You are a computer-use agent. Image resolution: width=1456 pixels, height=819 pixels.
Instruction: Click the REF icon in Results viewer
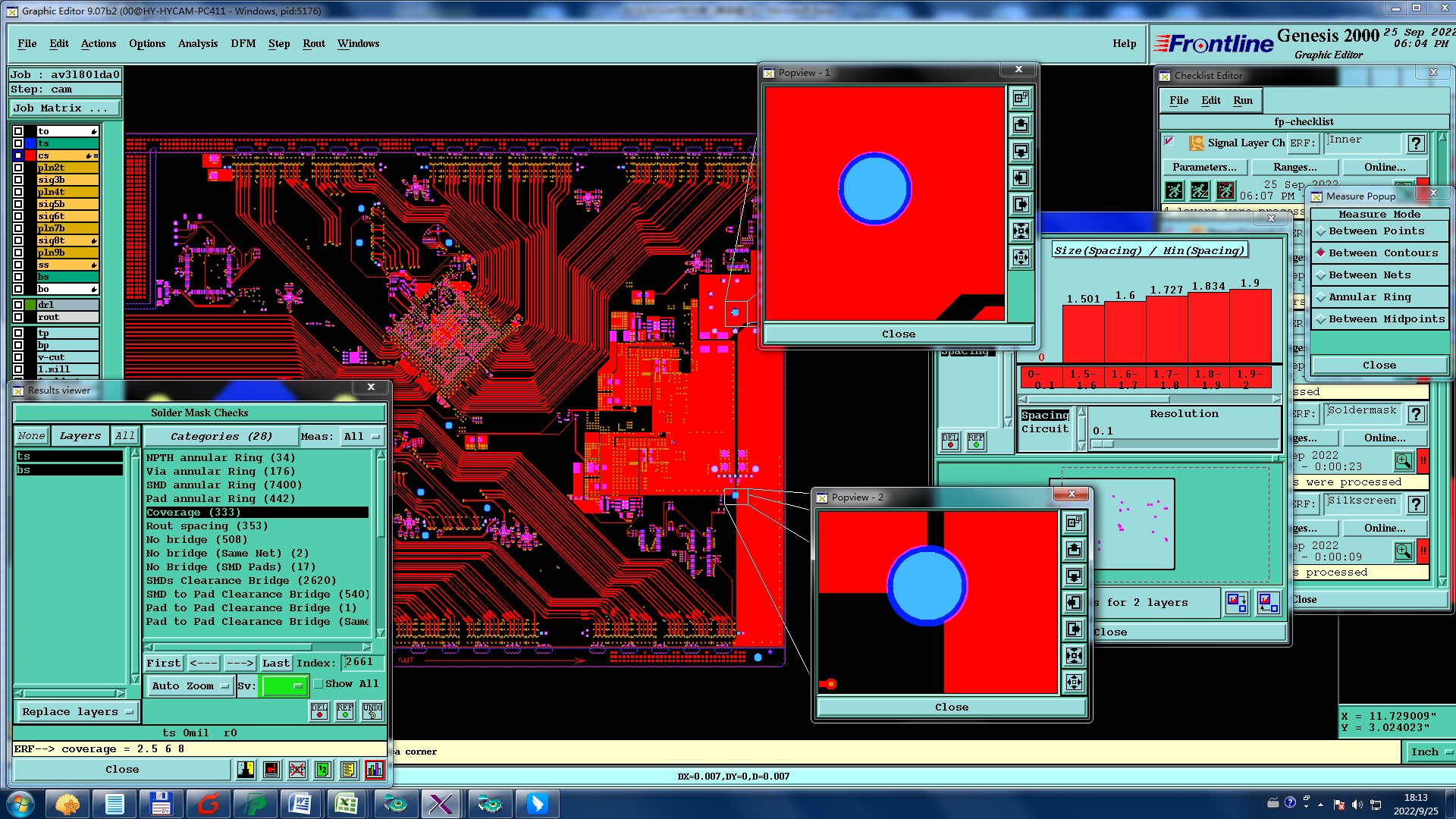click(345, 711)
